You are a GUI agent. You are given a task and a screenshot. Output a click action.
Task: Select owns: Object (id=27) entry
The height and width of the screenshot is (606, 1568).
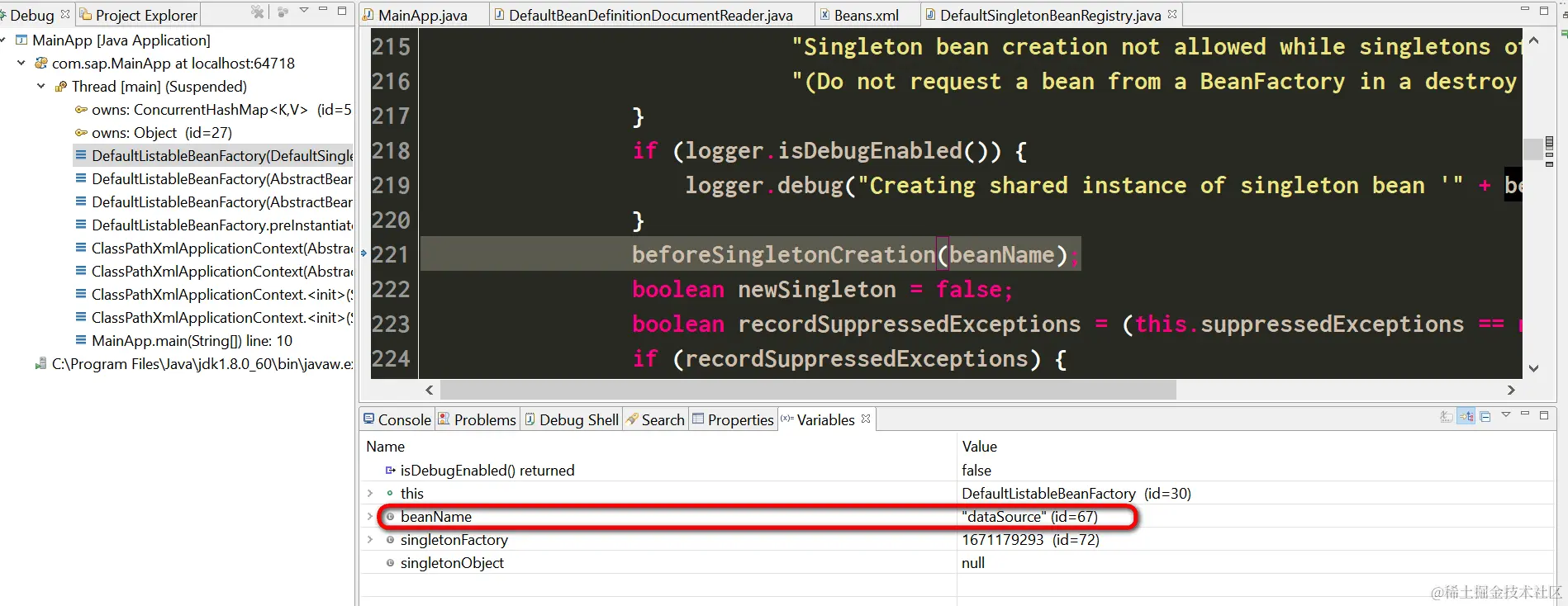click(x=162, y=132)
